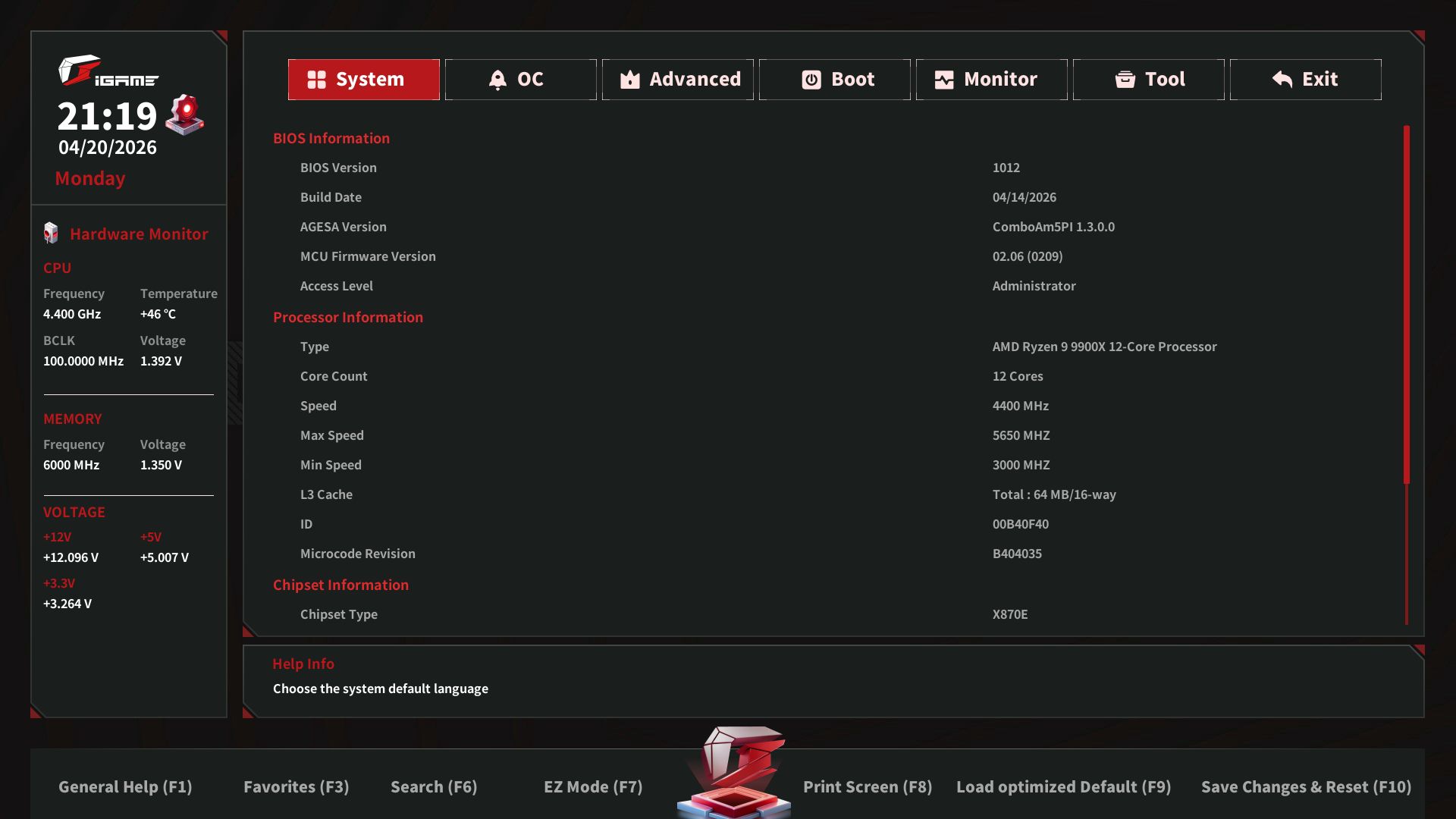Select the Microcode Revision row label

[x=358, y=554]
